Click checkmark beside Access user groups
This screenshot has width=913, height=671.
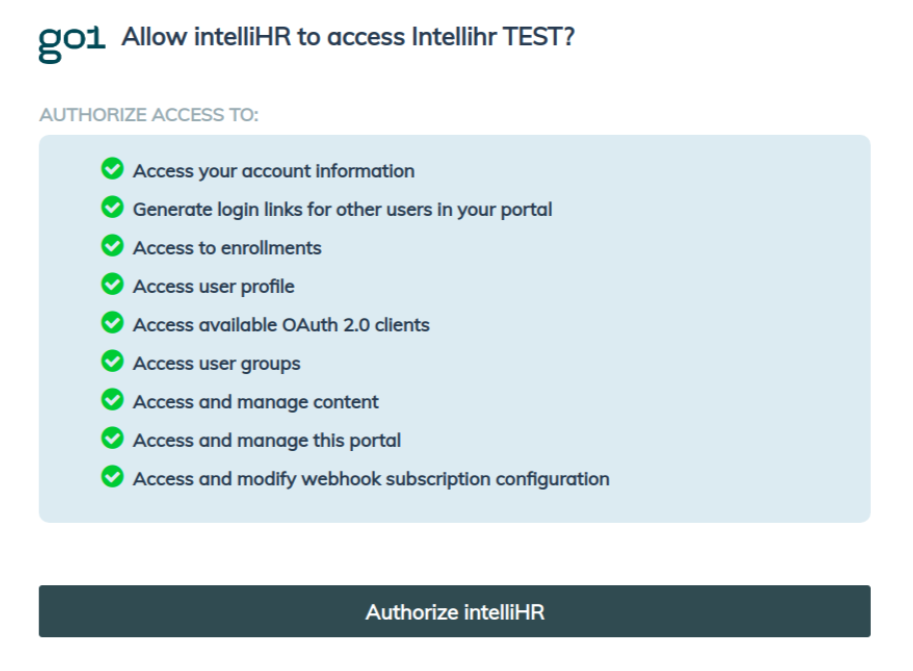[x=113, y=362]
